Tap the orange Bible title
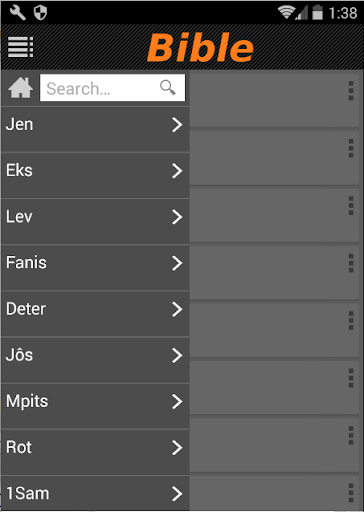 click(200, 48)
